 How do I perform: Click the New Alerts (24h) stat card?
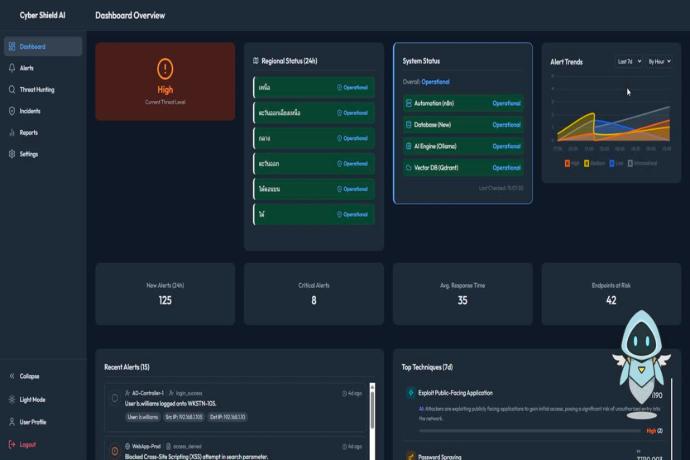pos(165,293)
